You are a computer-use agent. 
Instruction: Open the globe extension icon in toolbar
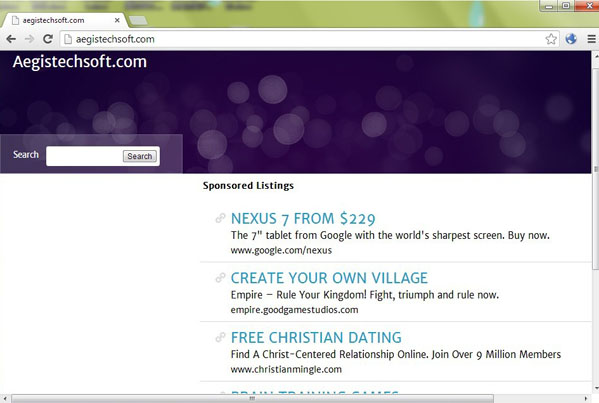point(571,39)
